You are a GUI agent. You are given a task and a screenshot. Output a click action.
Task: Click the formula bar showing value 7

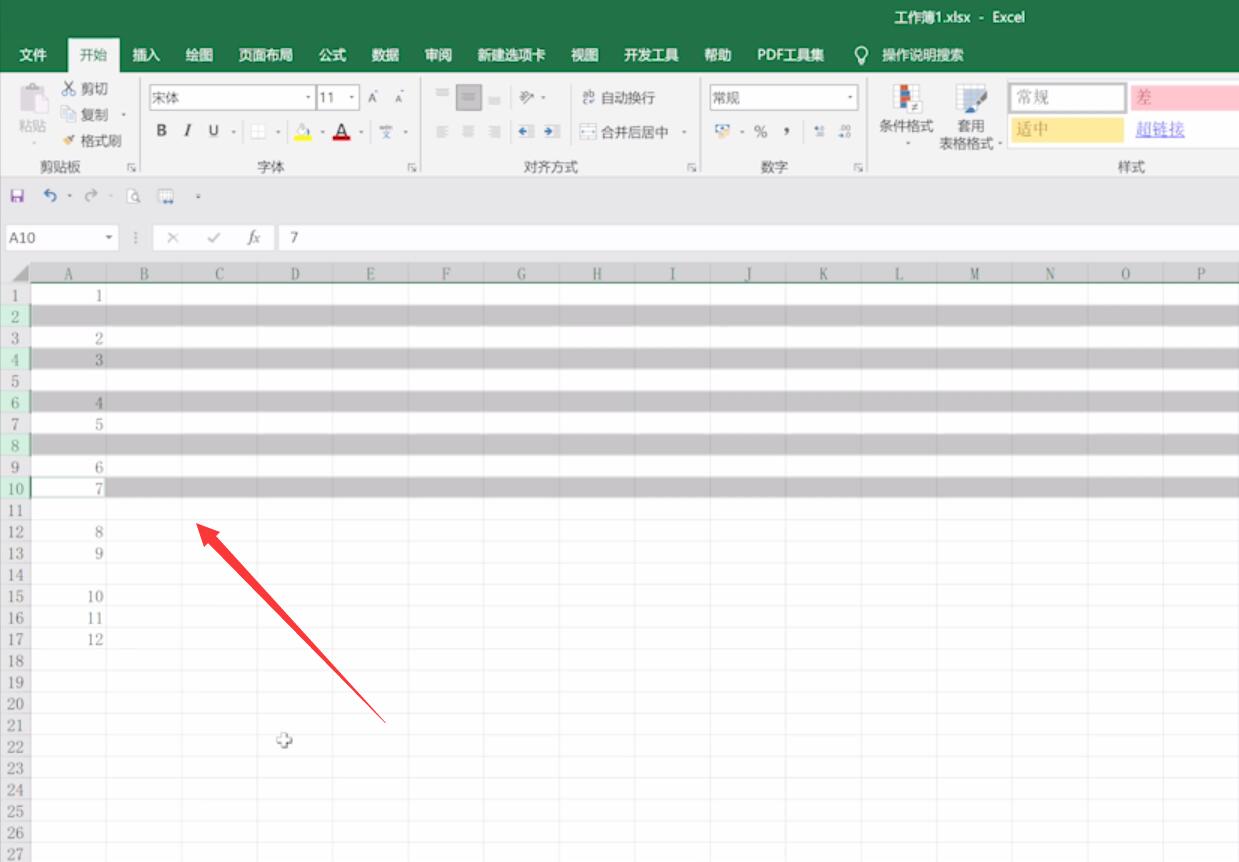(758, 238)
